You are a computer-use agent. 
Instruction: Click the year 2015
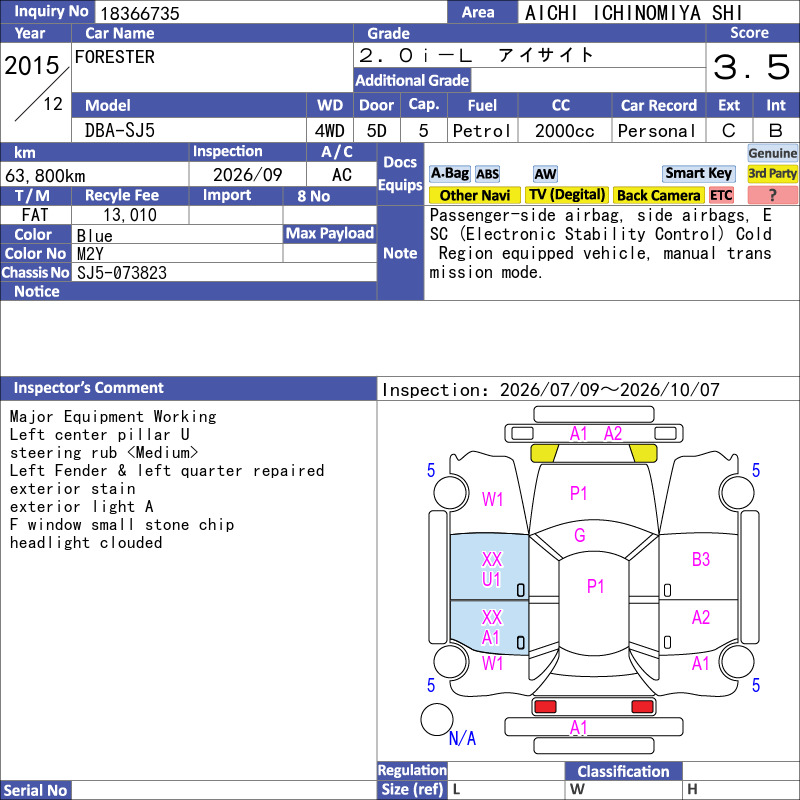coord(32,66)
